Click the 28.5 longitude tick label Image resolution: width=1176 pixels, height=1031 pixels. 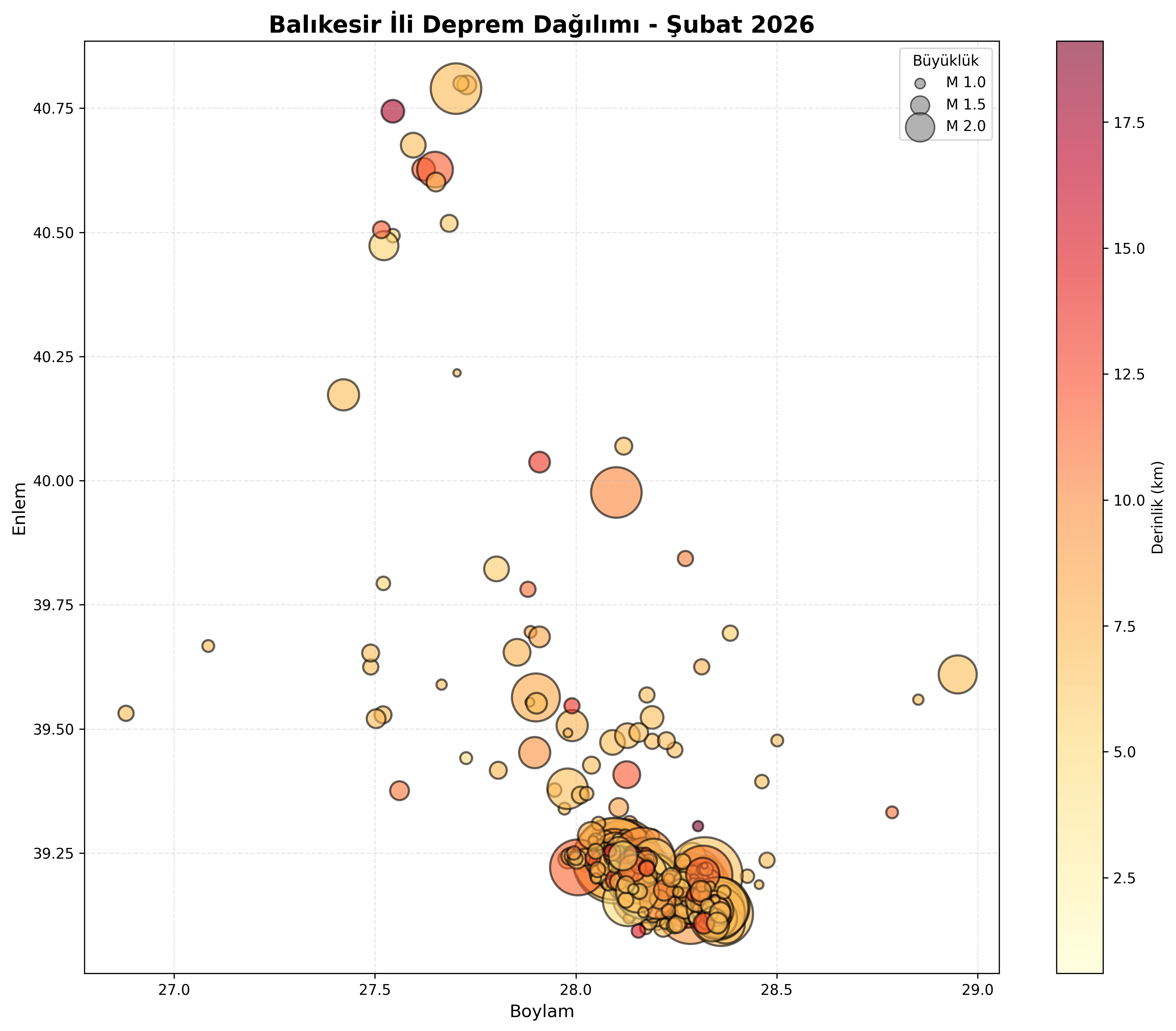tap(777, 991)
